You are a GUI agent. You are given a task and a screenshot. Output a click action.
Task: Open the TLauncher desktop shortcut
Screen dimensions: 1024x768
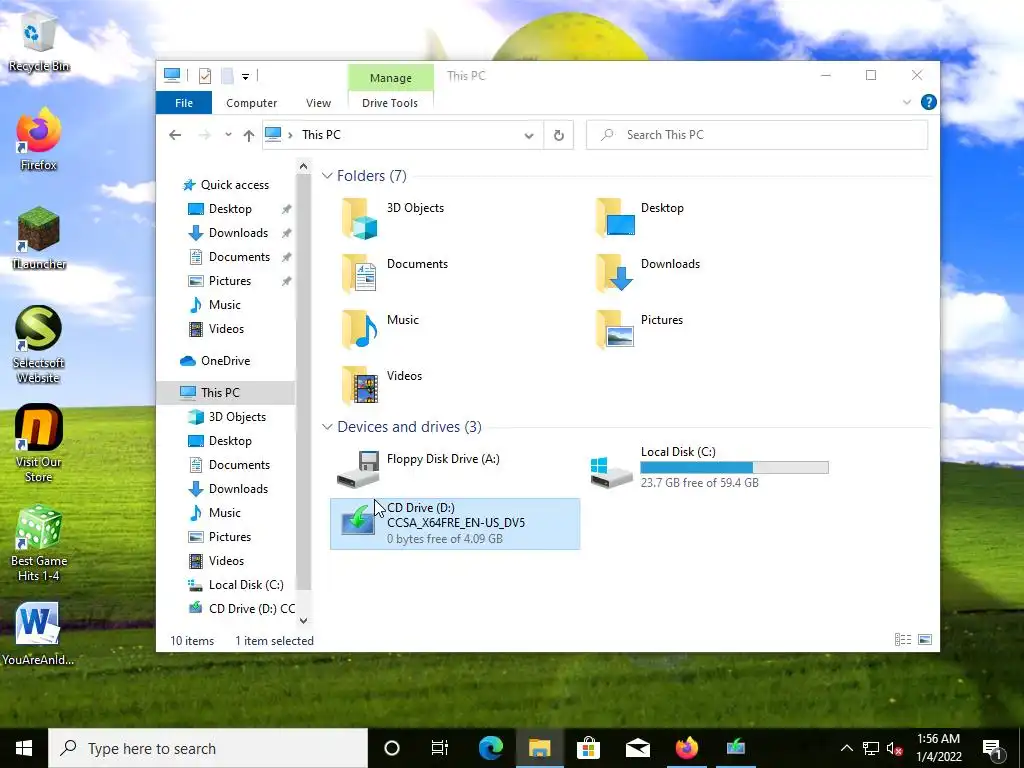click(x=38, y=238)
